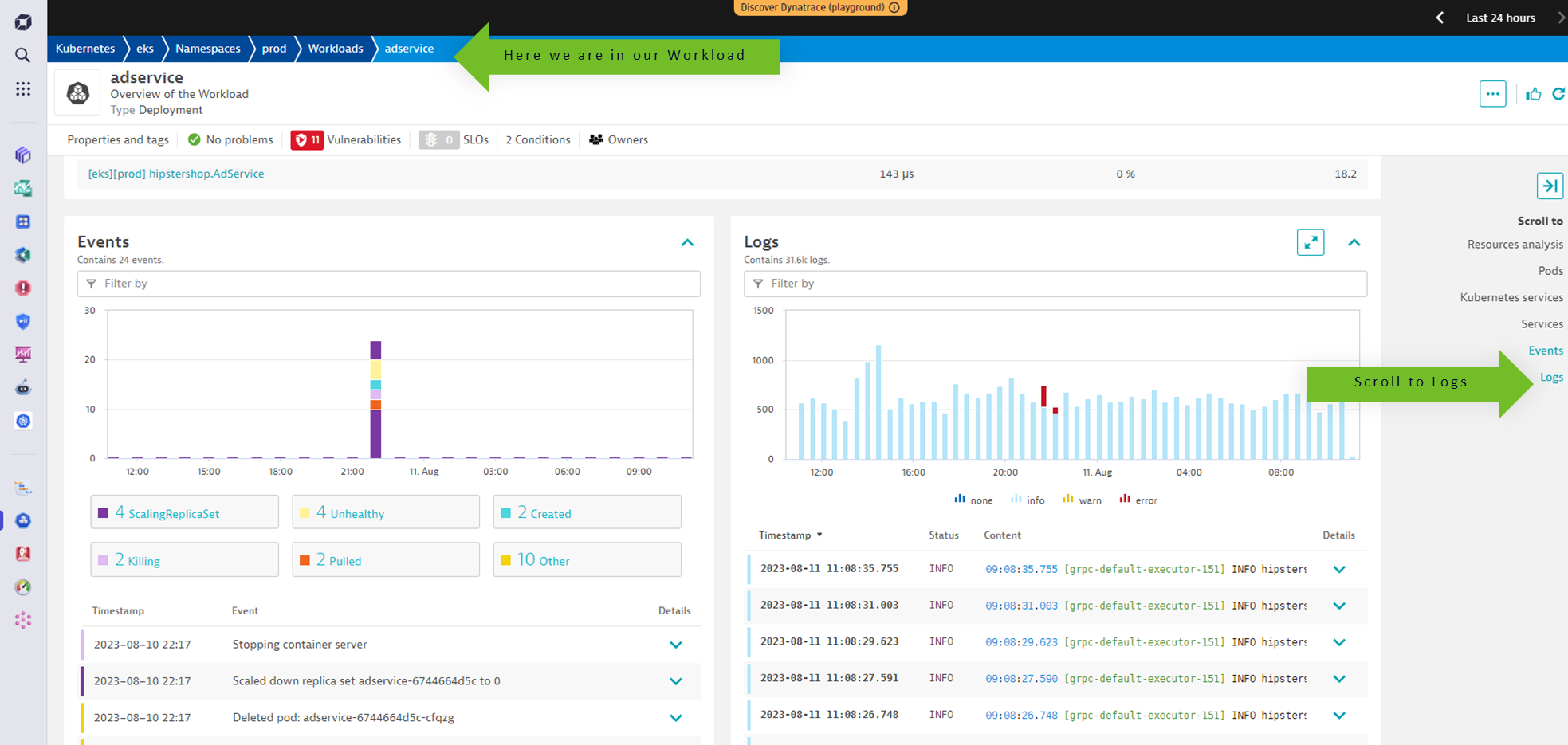This screenshot has height=745, width=1568.
Task: Open prod breadcrumb
Action: pos(274,49)
